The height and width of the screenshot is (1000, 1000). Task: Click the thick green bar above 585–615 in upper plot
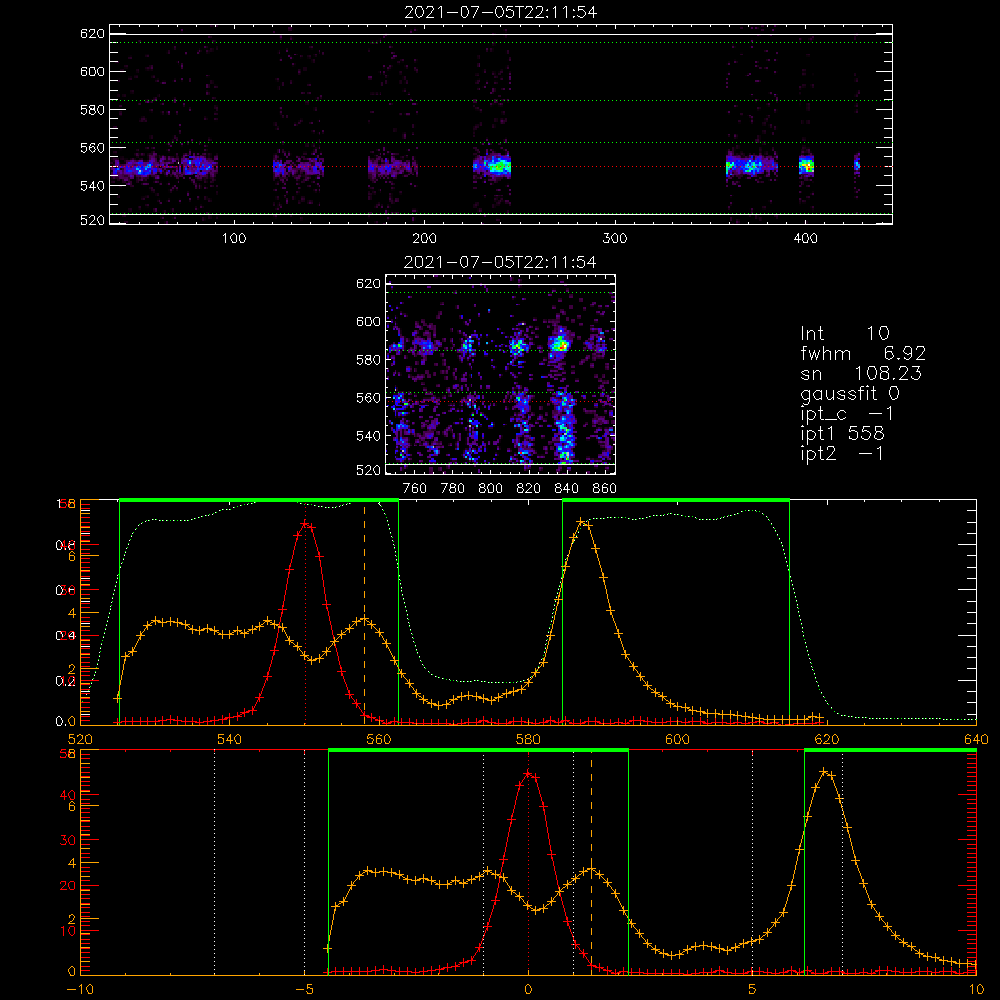[x=676, y=500]
